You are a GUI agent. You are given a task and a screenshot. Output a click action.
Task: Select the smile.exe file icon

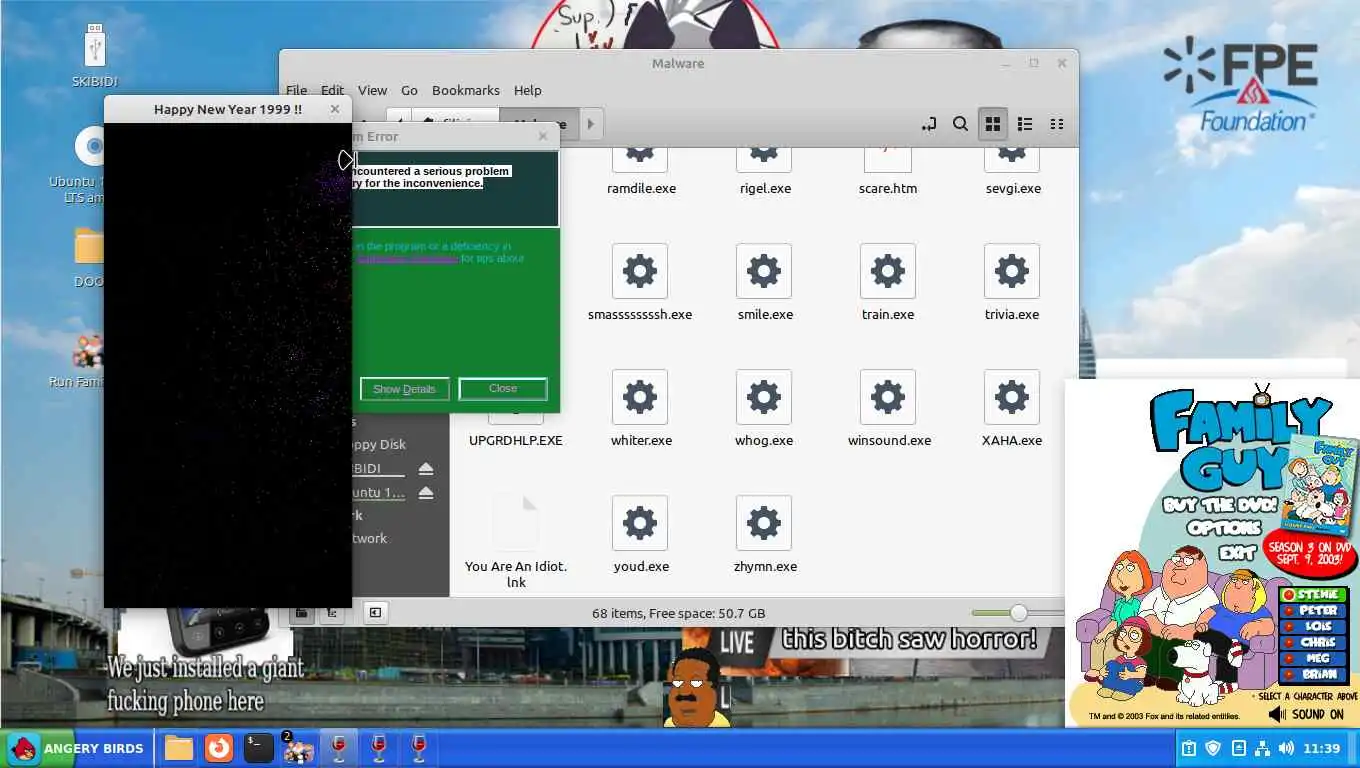[x=764, y=271]
